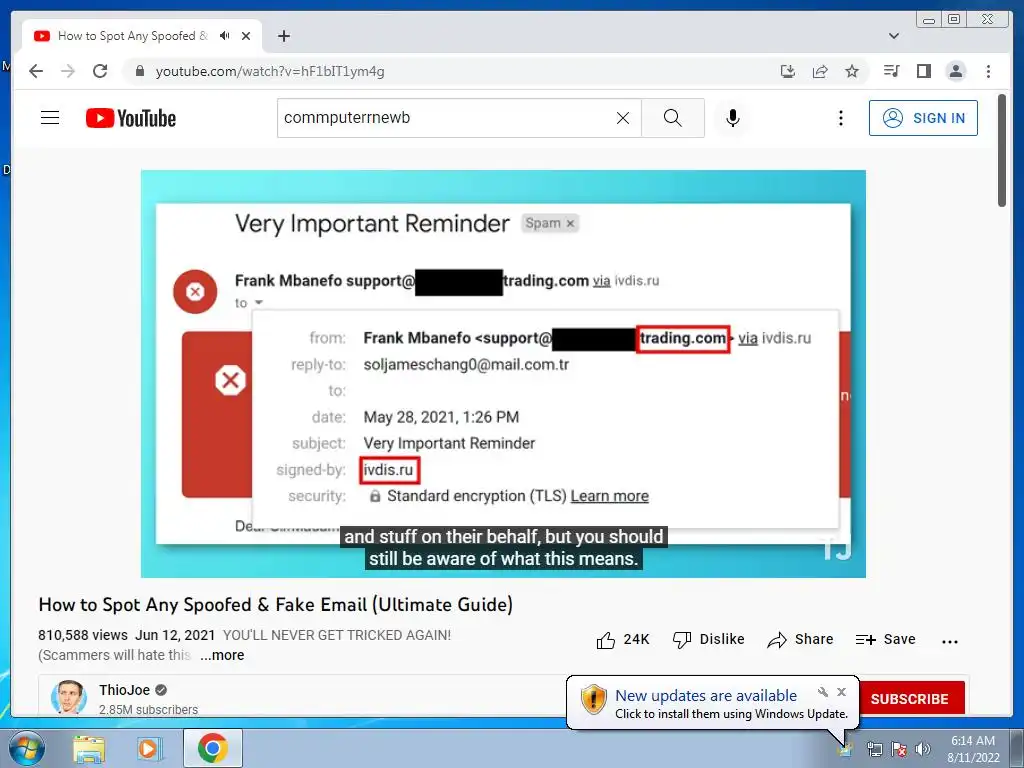Save the video to a playlist
Viewport: 1024px width, 768px height.
tap(886, 639)
